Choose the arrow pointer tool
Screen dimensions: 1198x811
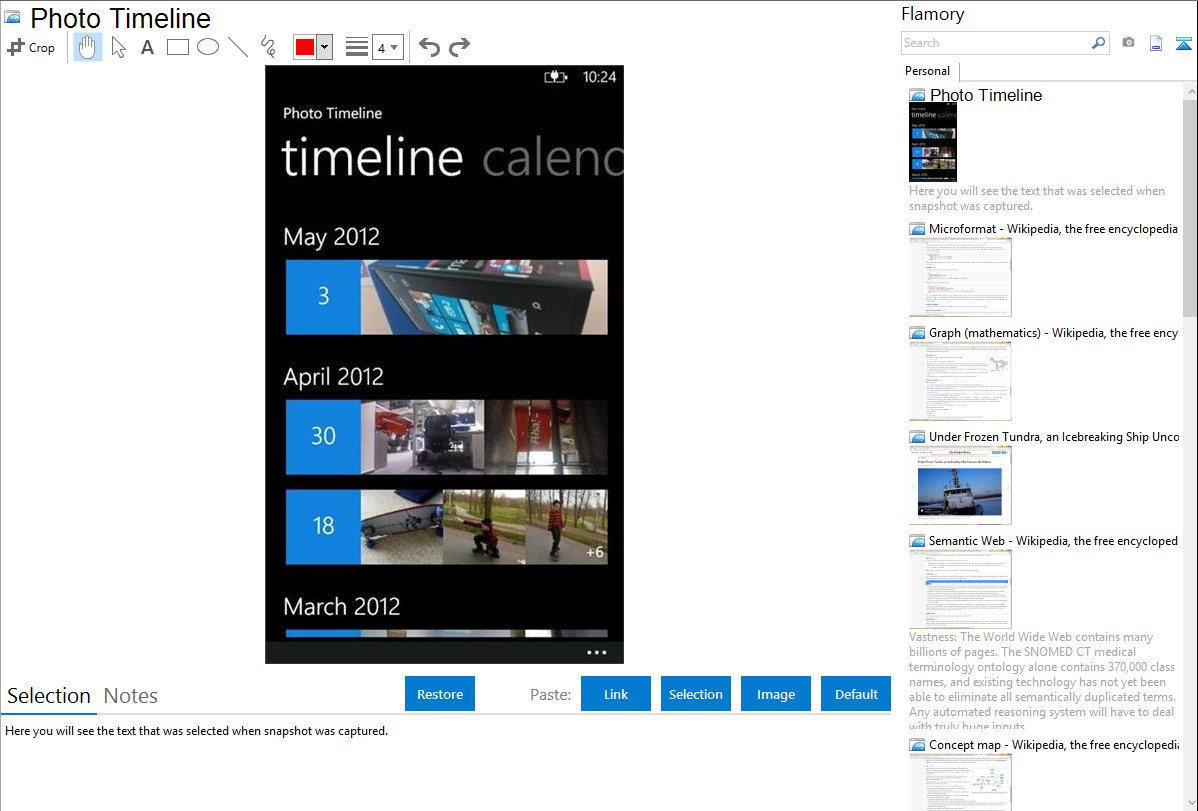point(118,47)
